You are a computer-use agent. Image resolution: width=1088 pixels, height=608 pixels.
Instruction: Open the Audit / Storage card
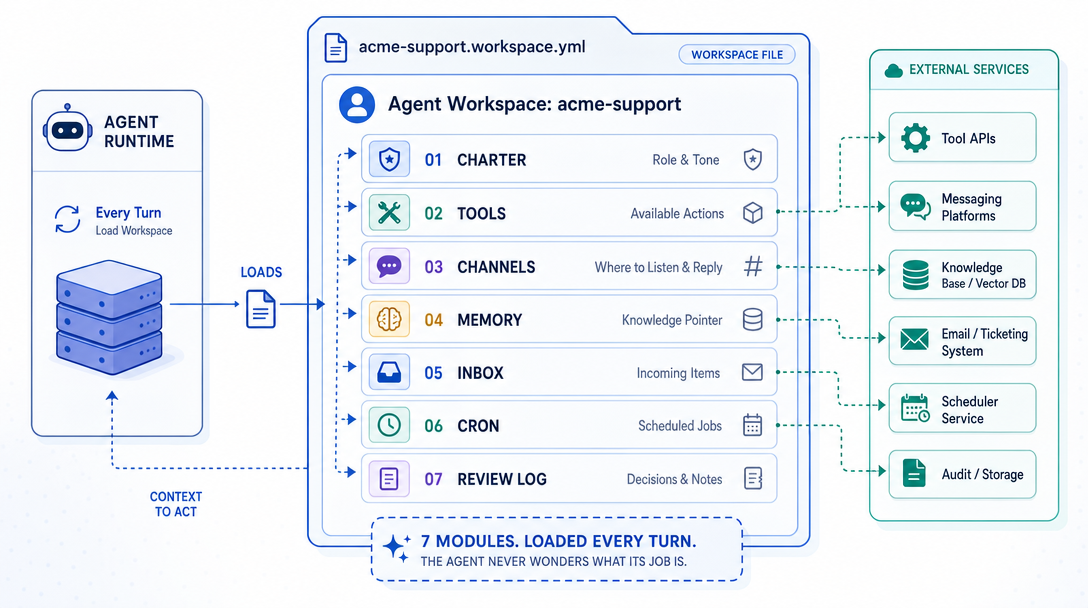[x=962, y=475]
